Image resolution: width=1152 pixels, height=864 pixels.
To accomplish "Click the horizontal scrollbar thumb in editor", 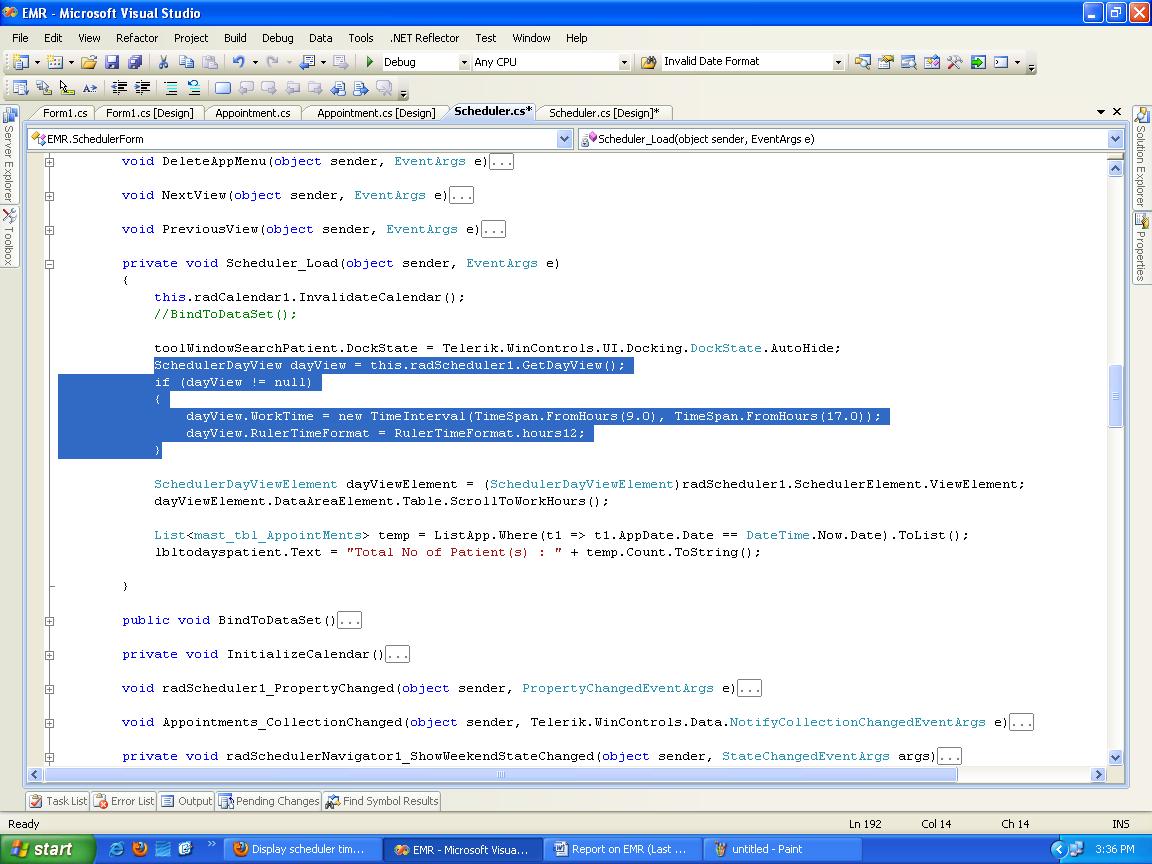I will 502,774.
